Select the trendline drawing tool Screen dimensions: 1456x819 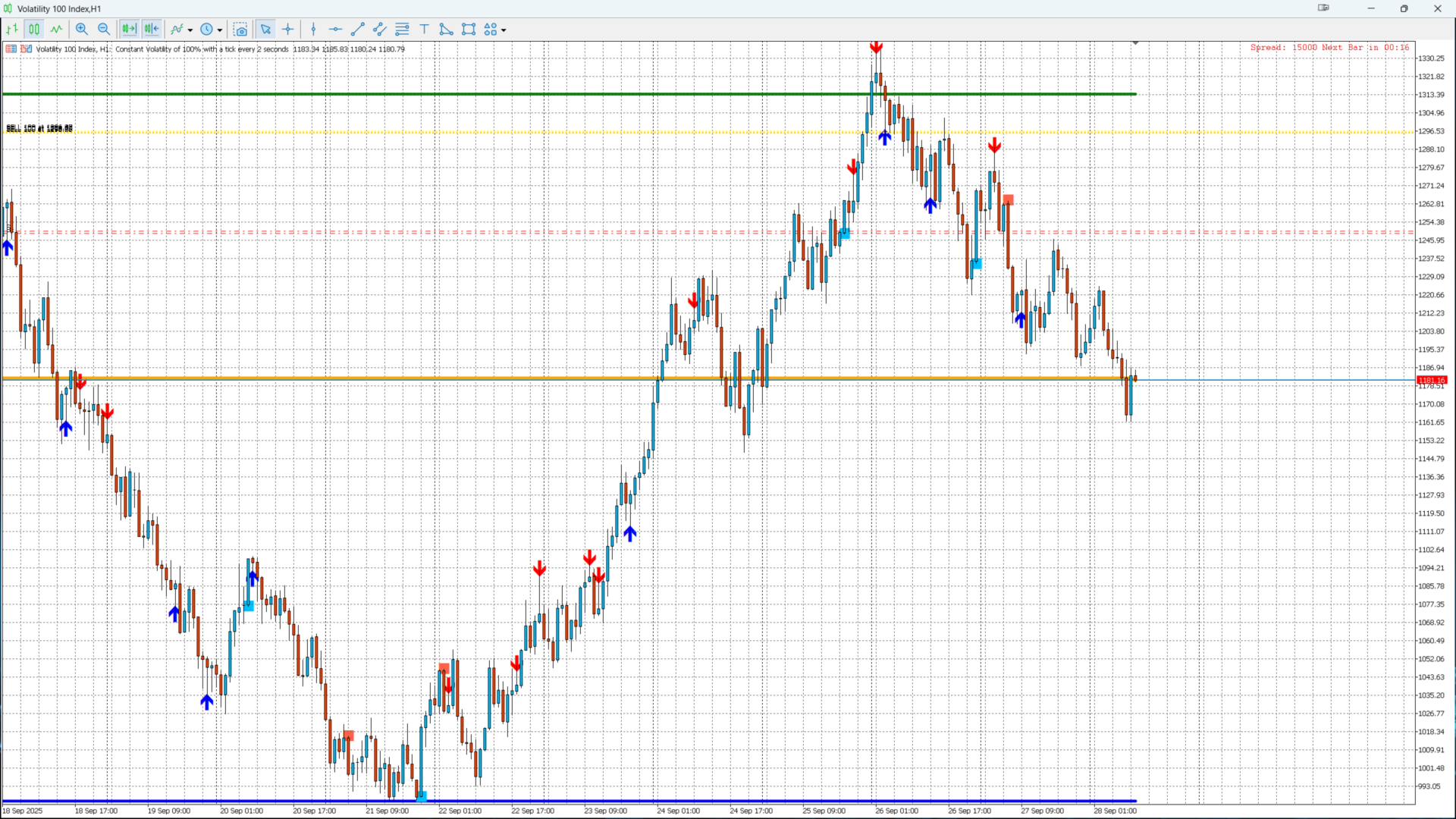pos(358,30)
